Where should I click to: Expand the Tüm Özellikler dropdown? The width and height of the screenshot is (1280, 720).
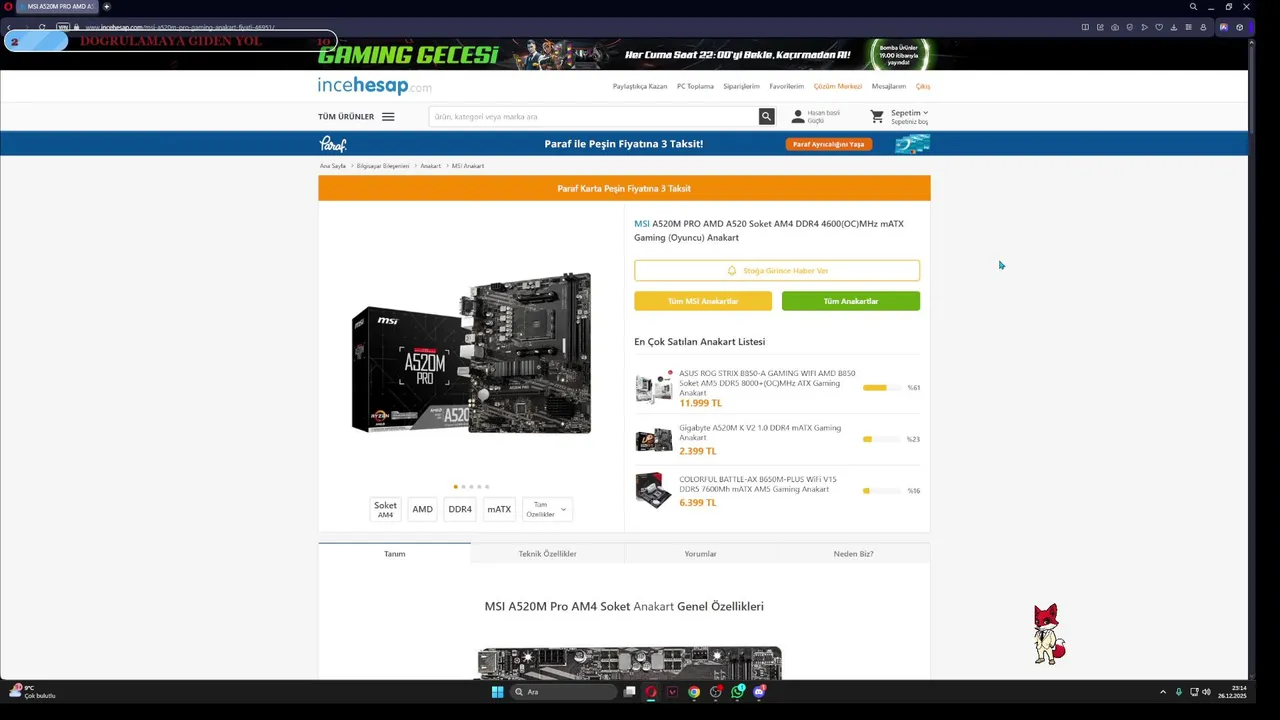click(x=547, y=509)
